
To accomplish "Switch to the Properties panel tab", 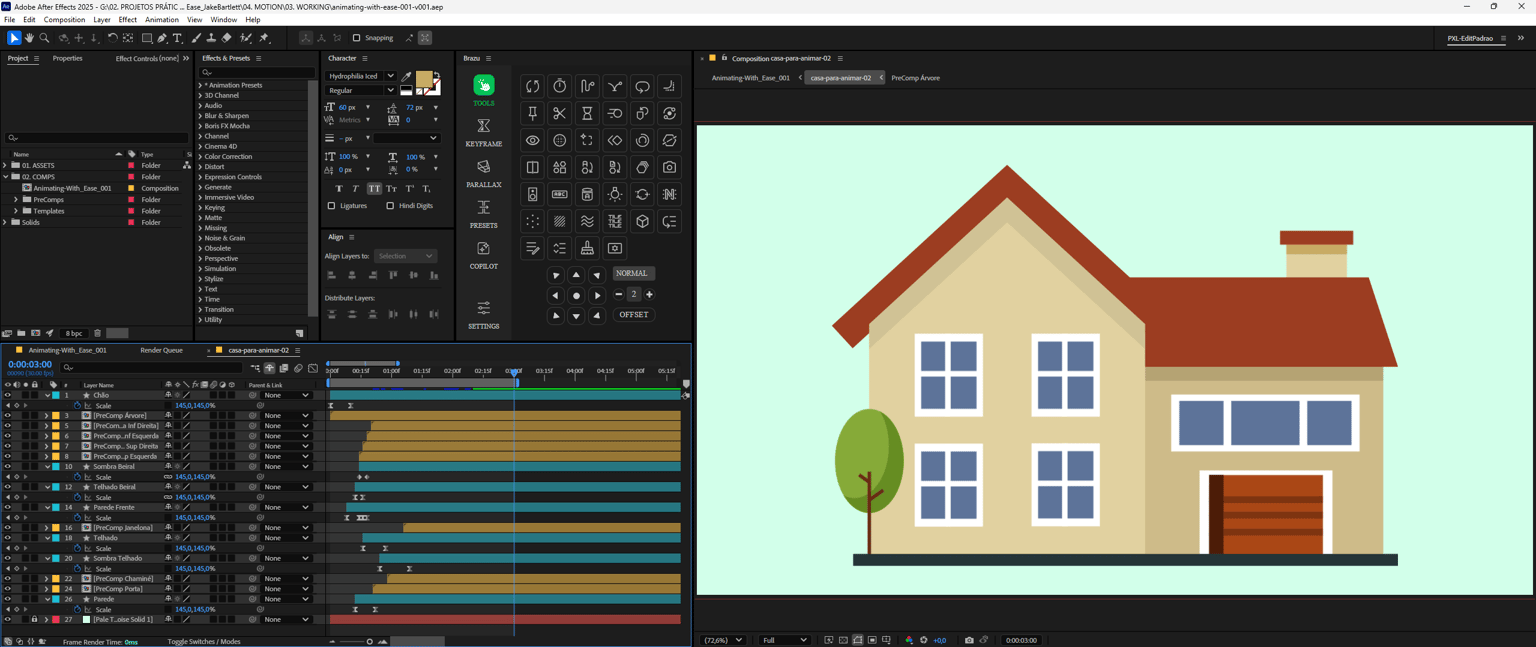I will tap(67, 58).
